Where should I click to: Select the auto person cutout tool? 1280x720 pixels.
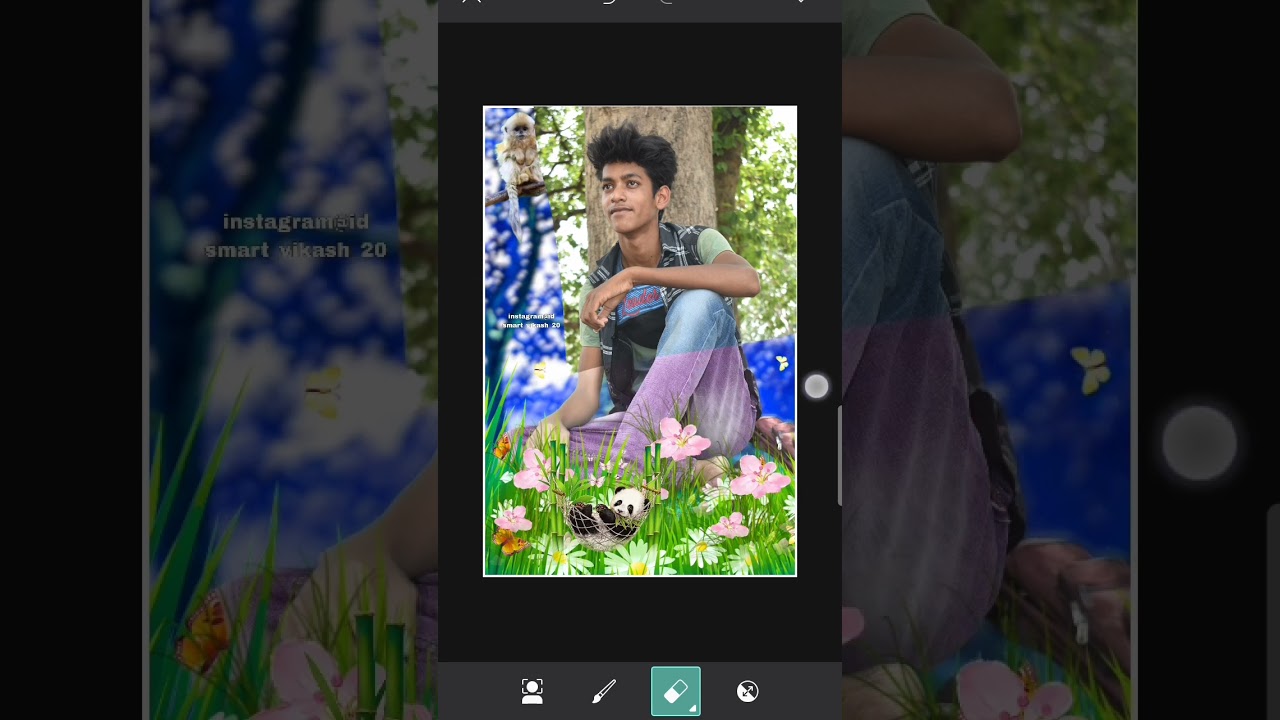[532, 691]
